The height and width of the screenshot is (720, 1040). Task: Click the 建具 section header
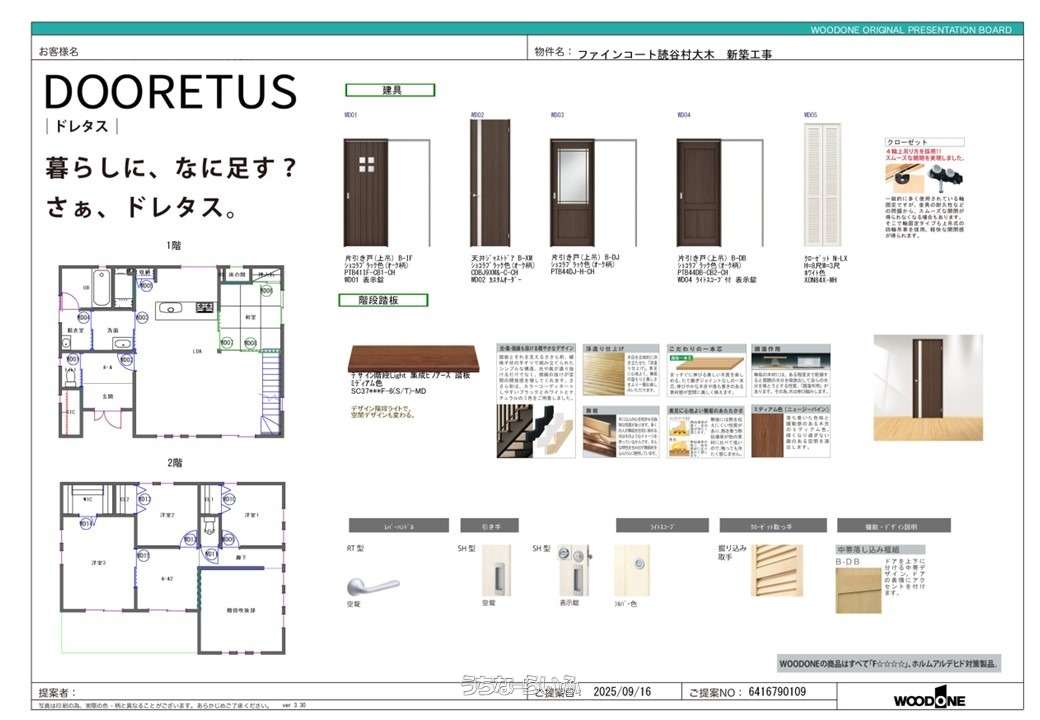pos(390,90)
